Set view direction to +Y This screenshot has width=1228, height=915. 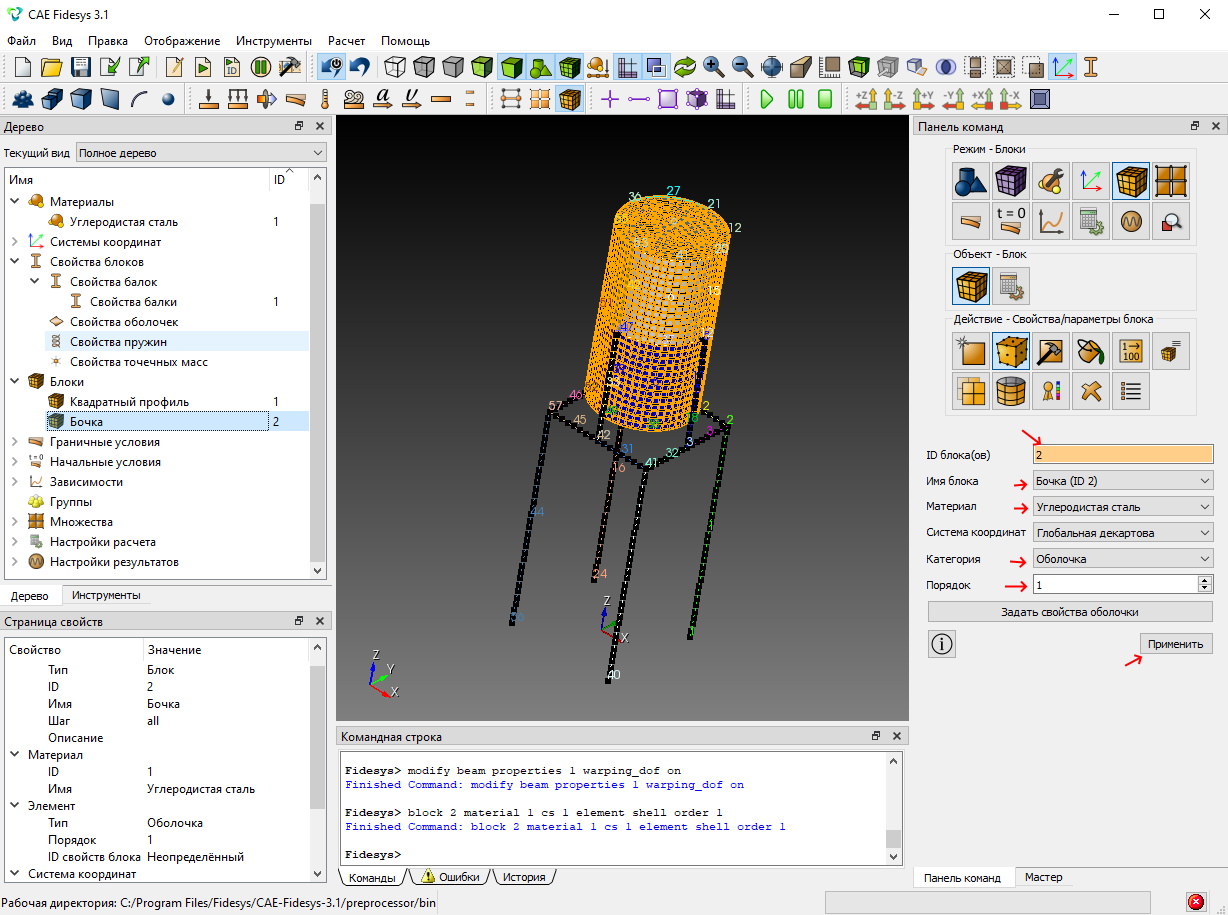pyautogui.click(x=924, y=99)
